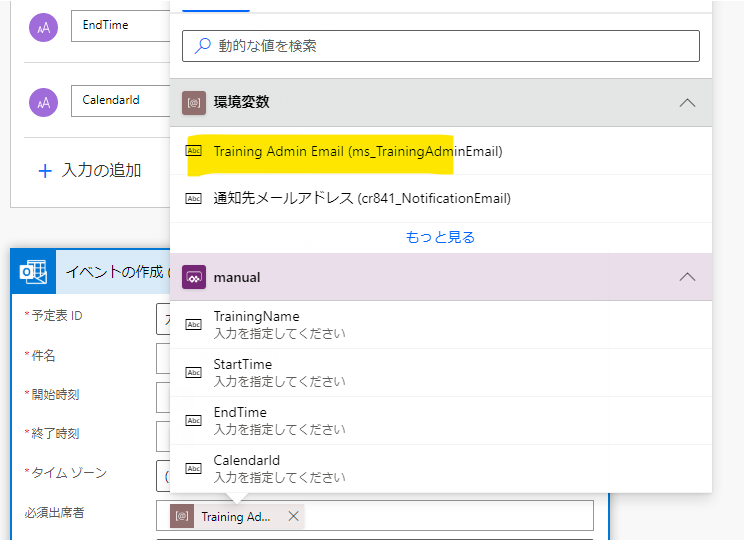Click the タイム ゾーン label
The image size is (744, 540).
coord(69,473)
